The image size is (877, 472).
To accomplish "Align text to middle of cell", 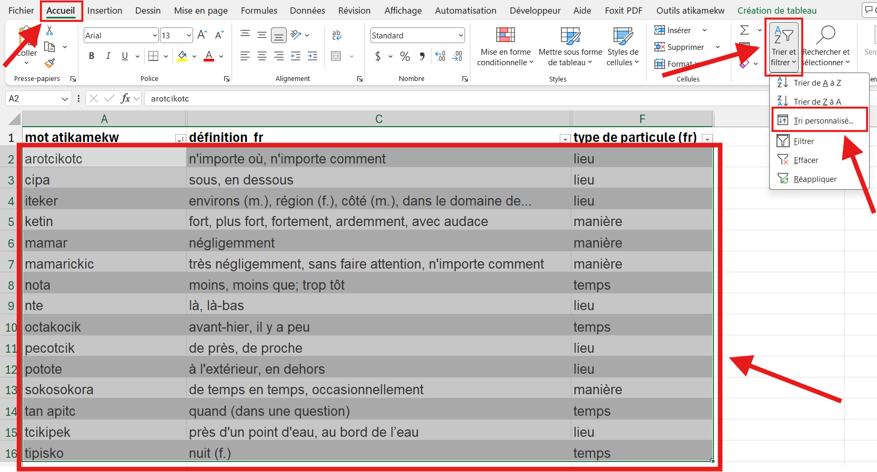I will (262, 35).
